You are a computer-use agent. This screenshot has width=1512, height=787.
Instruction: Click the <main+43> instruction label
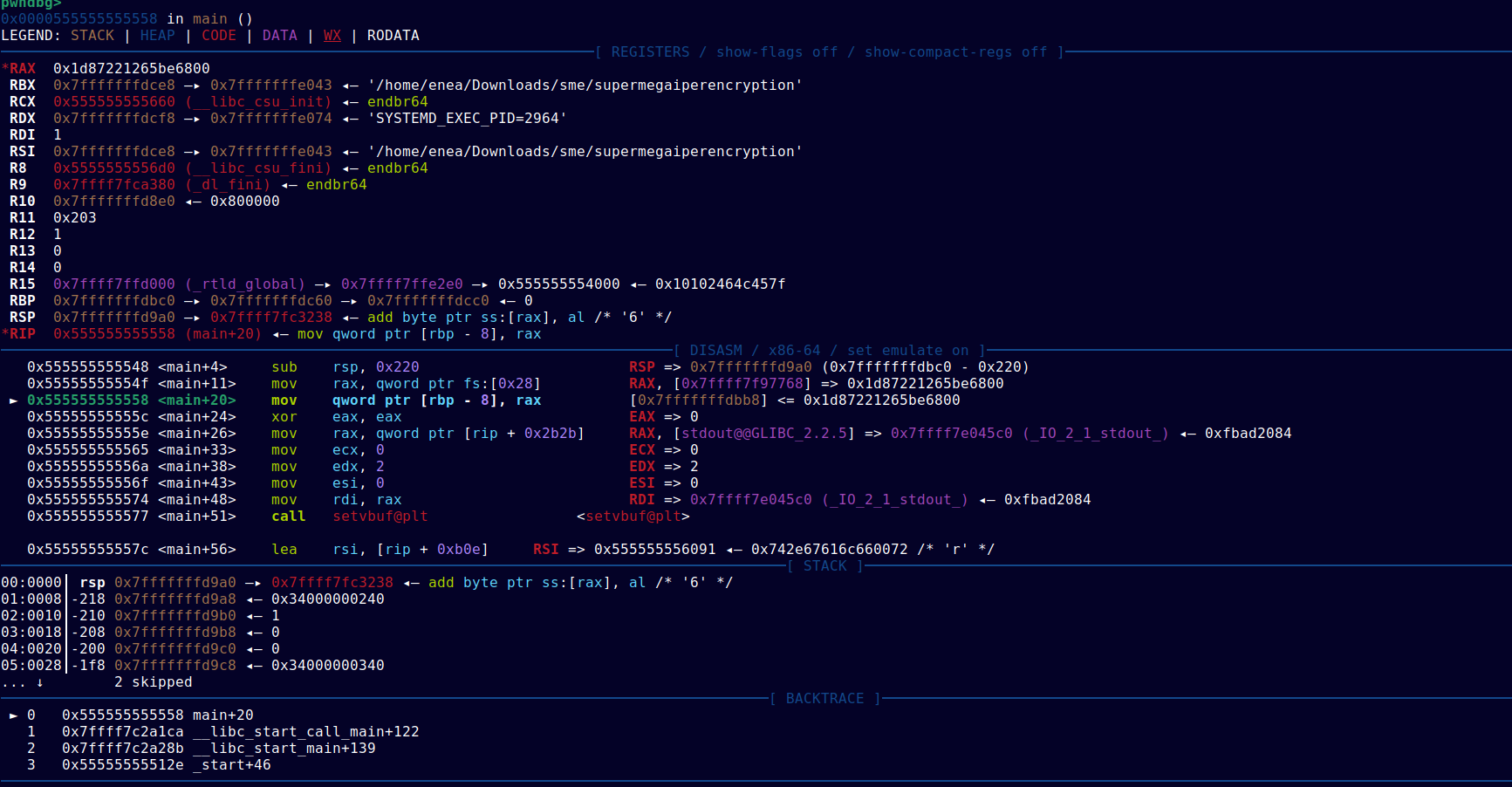coord(197,482)
